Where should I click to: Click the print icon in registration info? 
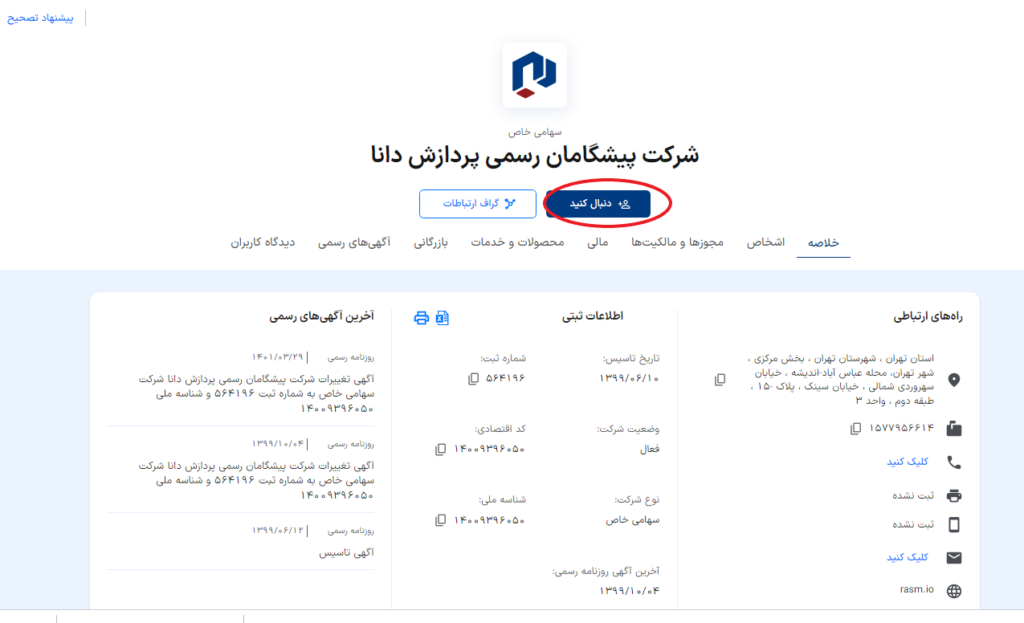[x=421, y=317]
